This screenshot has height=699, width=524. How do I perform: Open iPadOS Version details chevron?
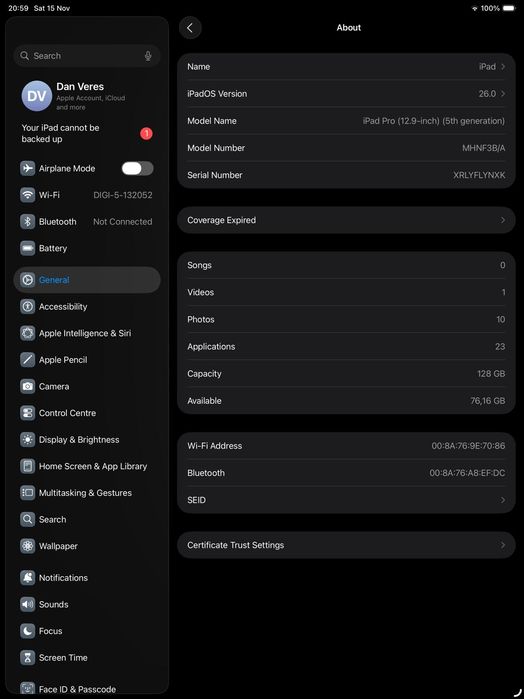[x=503, y=94]
